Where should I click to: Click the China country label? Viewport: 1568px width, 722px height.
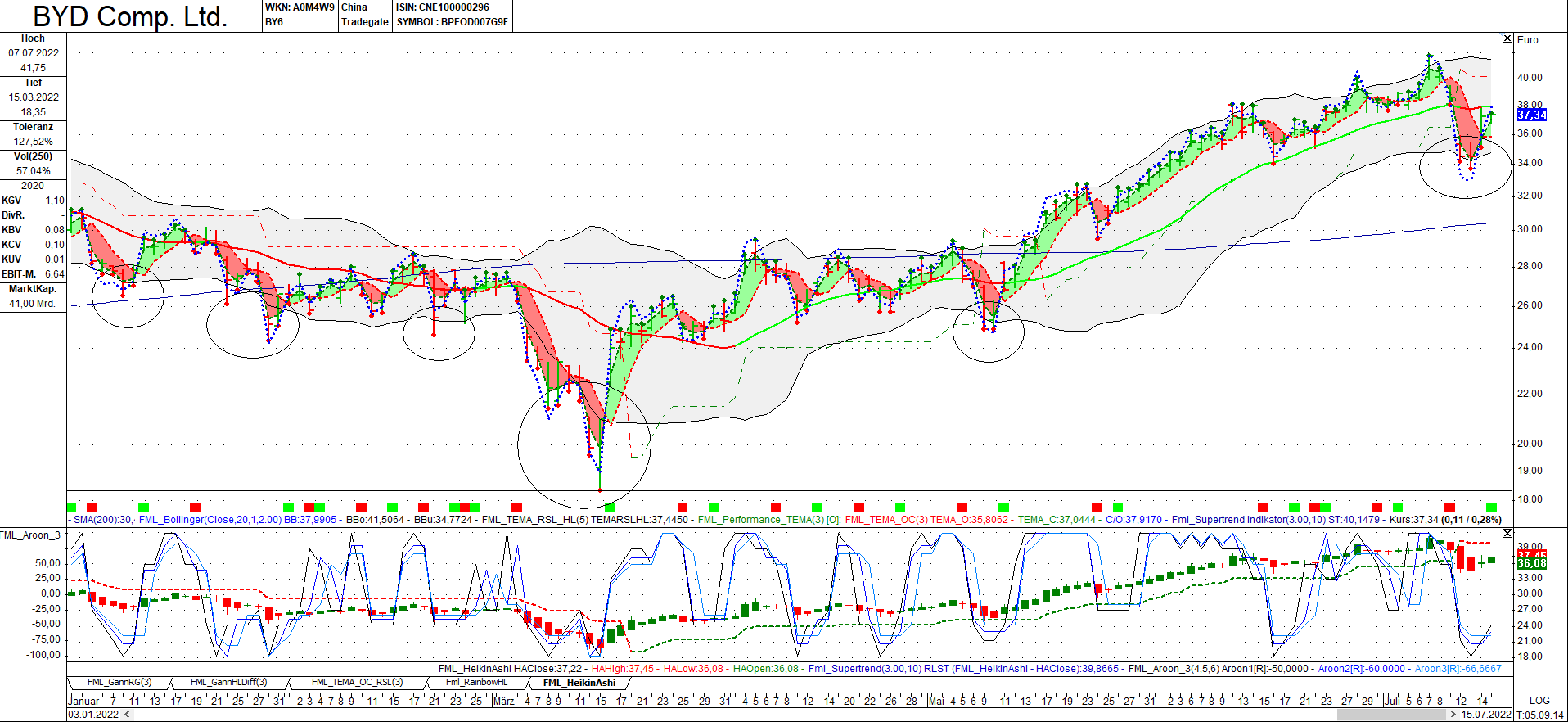point(354,7)
